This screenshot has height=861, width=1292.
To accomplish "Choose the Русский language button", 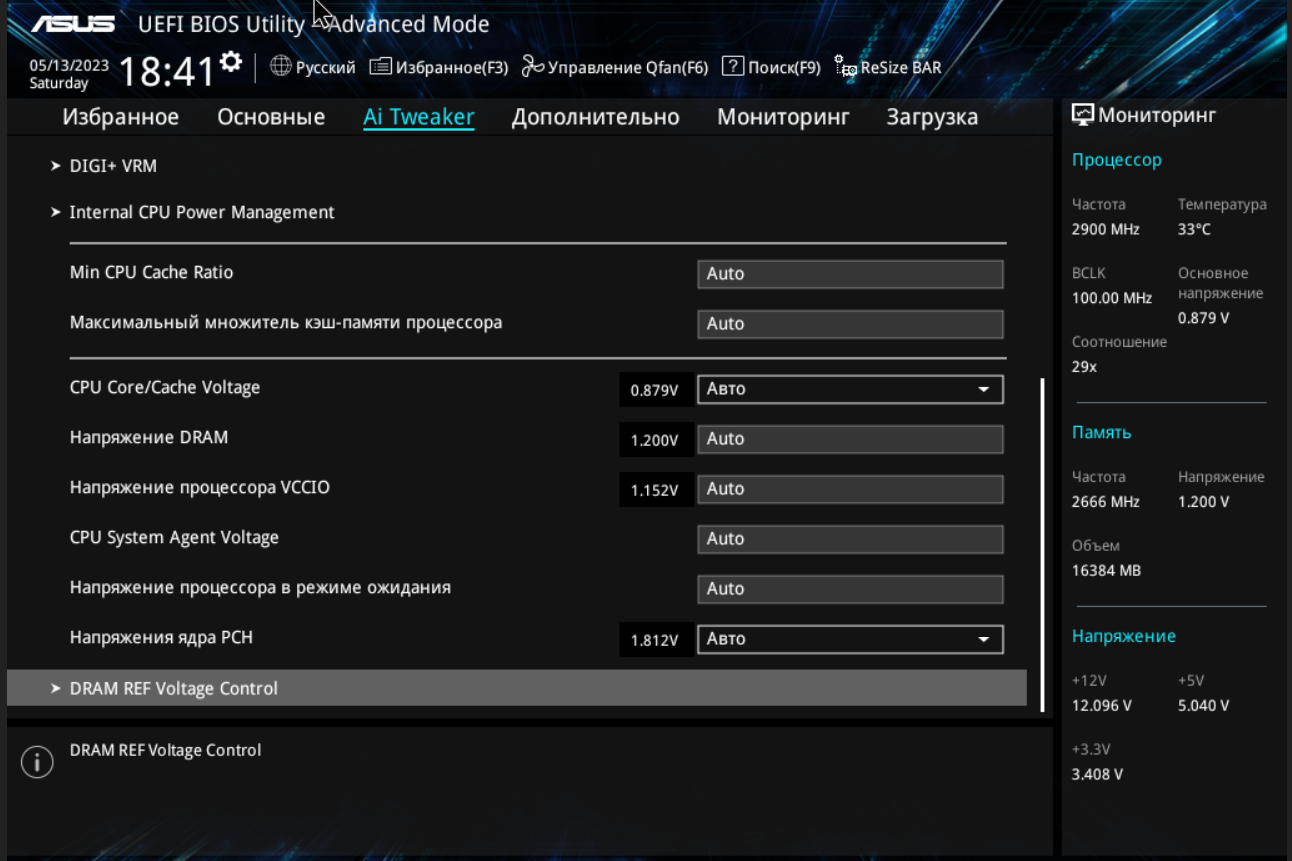I will (313, 67).
